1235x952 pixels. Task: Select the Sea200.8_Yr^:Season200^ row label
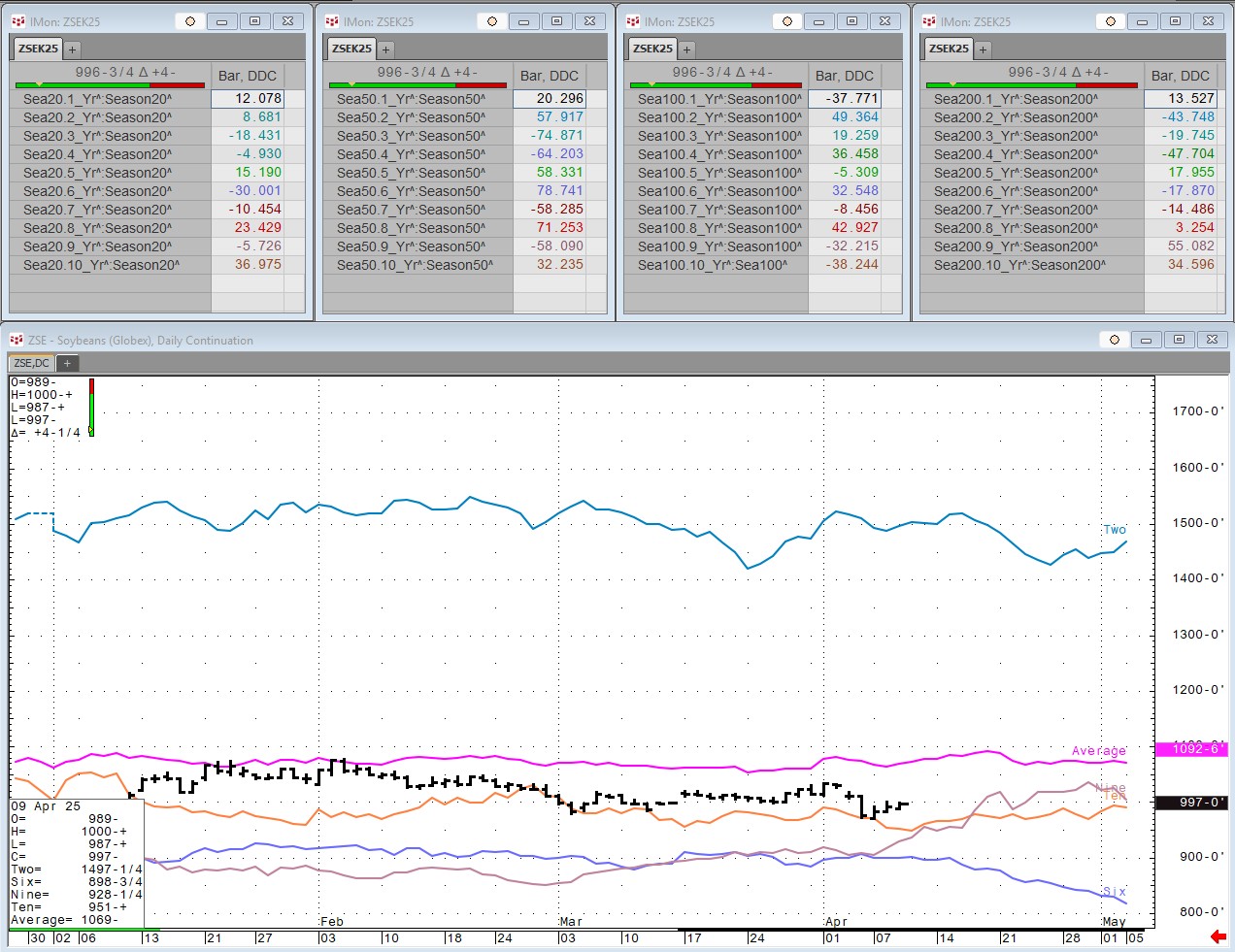pyautogui.click(x=1017, y=228)
